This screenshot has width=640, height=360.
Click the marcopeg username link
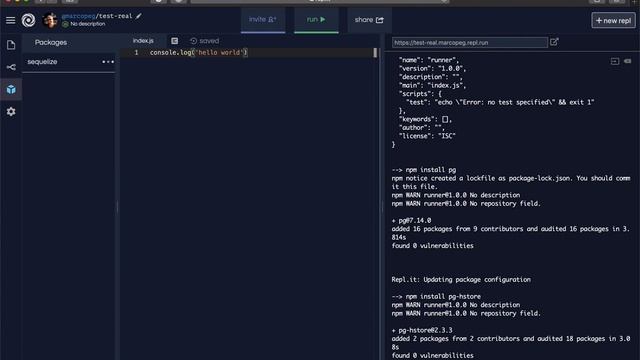(x=78, y=16)
